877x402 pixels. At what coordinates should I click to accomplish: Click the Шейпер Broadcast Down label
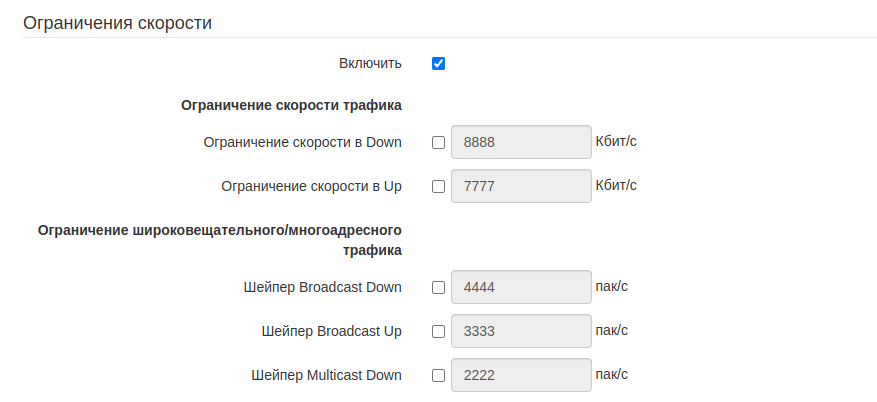[x=322, y=288]
